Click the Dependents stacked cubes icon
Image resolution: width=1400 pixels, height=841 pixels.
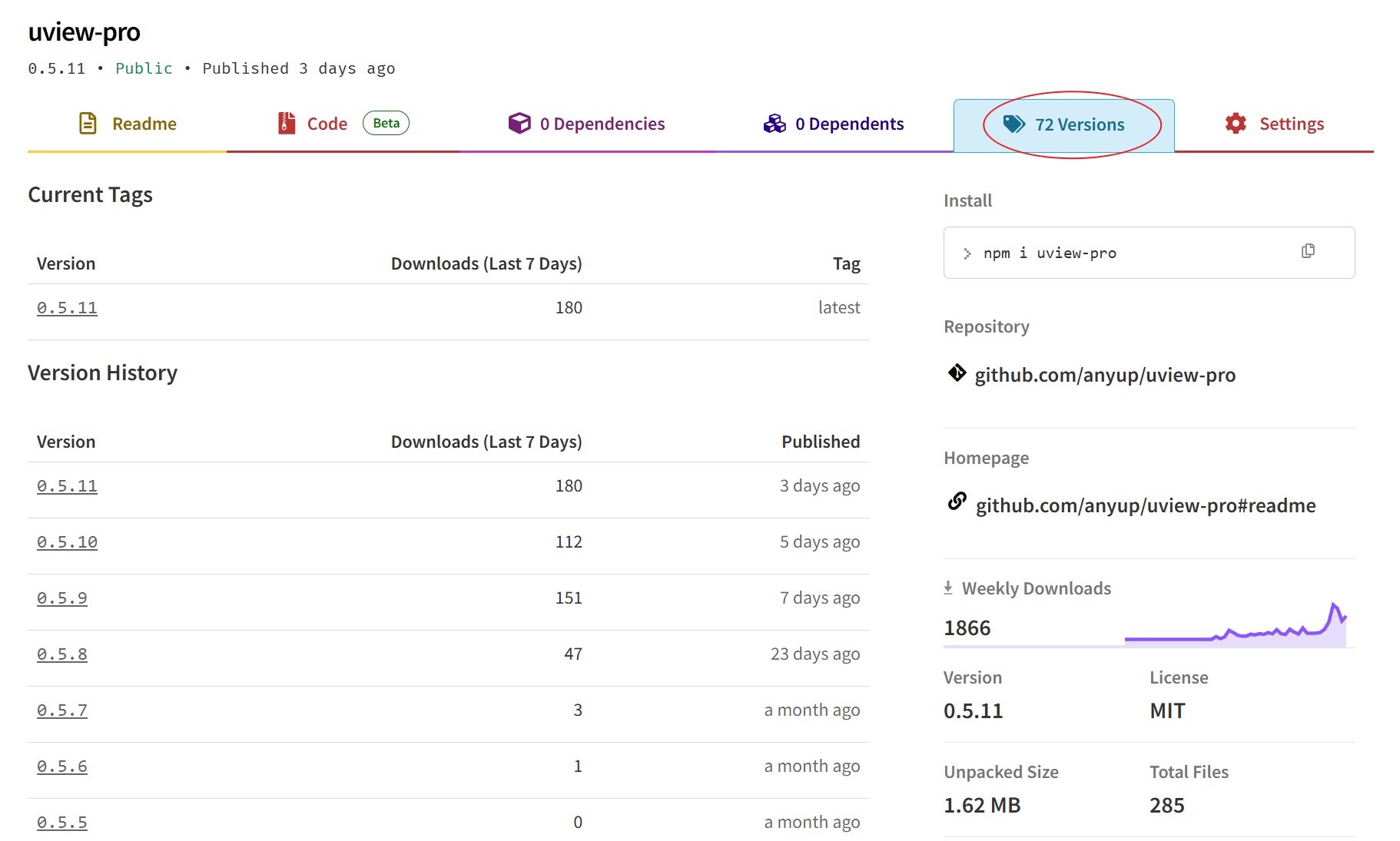click(775, 124)
